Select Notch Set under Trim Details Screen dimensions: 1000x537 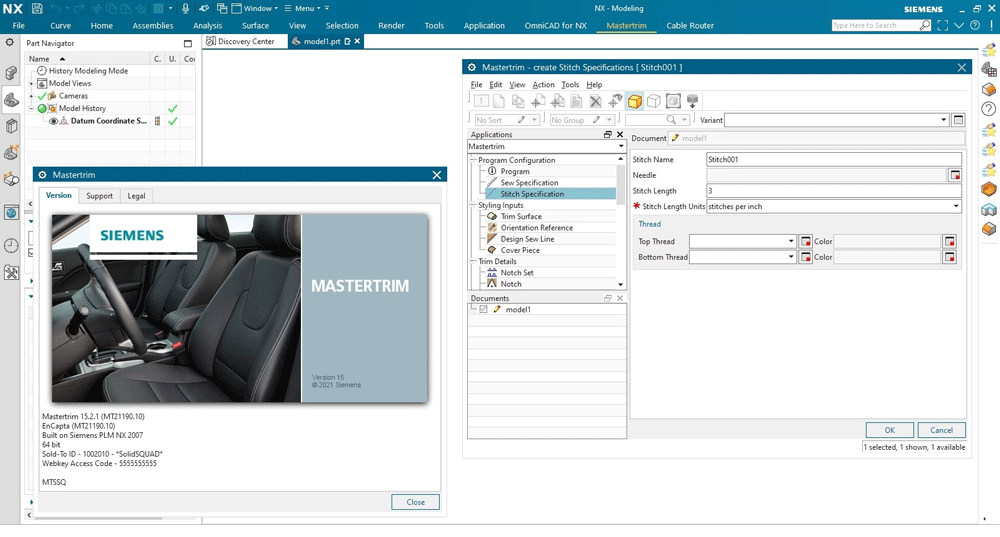517,273
